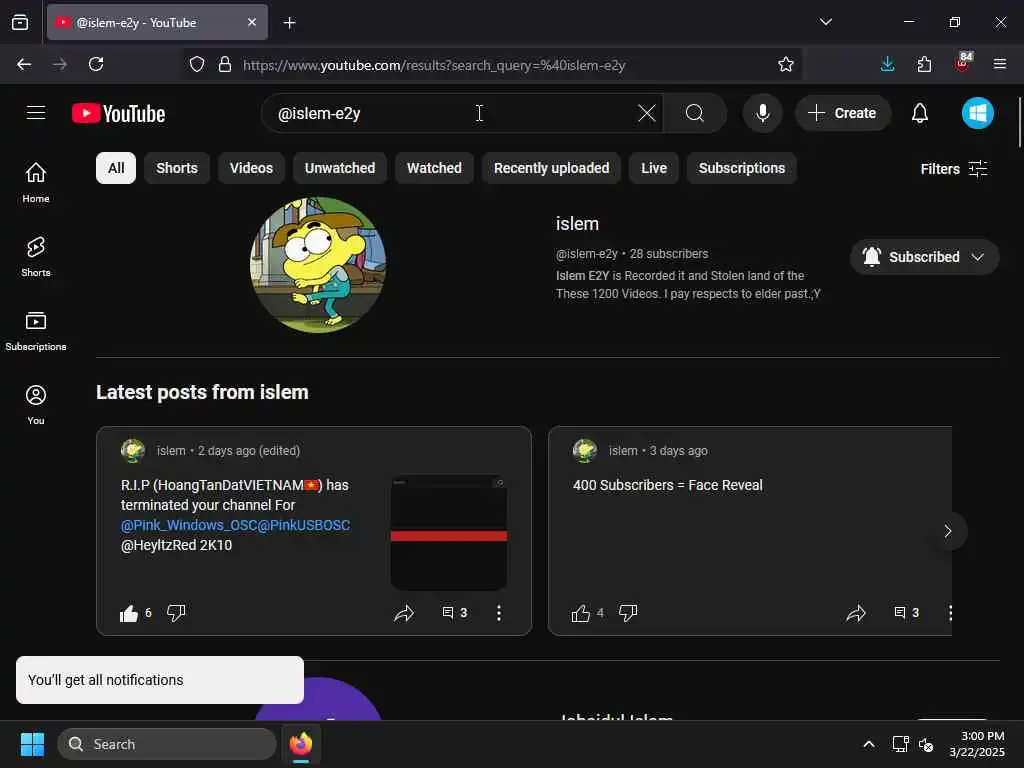
Task: Open the image thumbnail in the R.I.P post
Action: pyautogui.click(x=449, y=533)
